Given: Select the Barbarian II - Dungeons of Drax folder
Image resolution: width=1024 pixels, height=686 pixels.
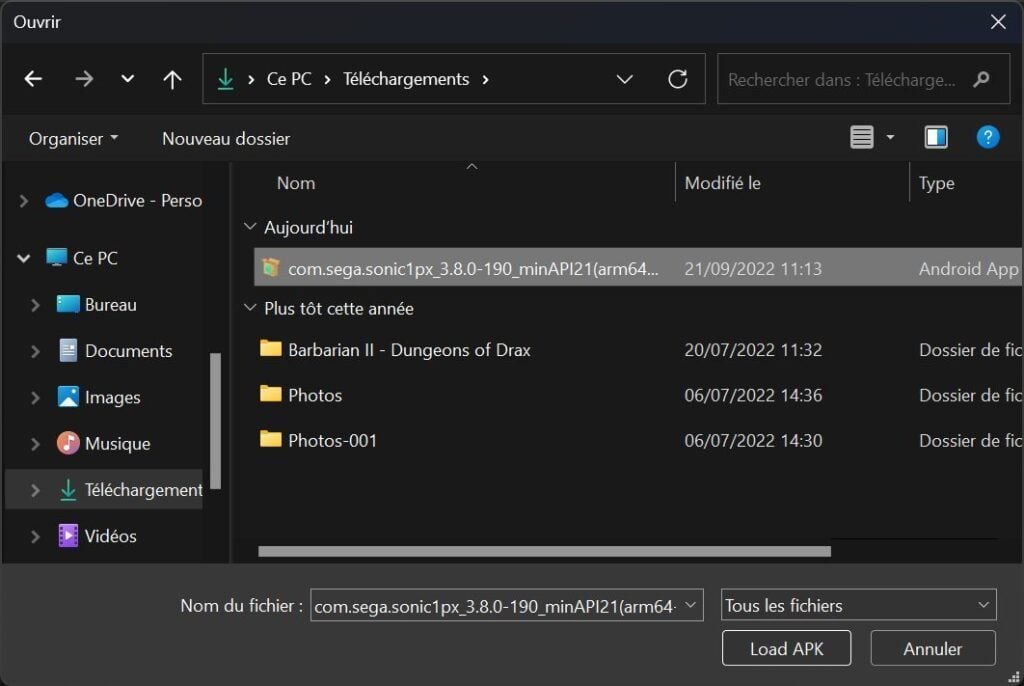Looking at the screenshot, I should (409, 350).
